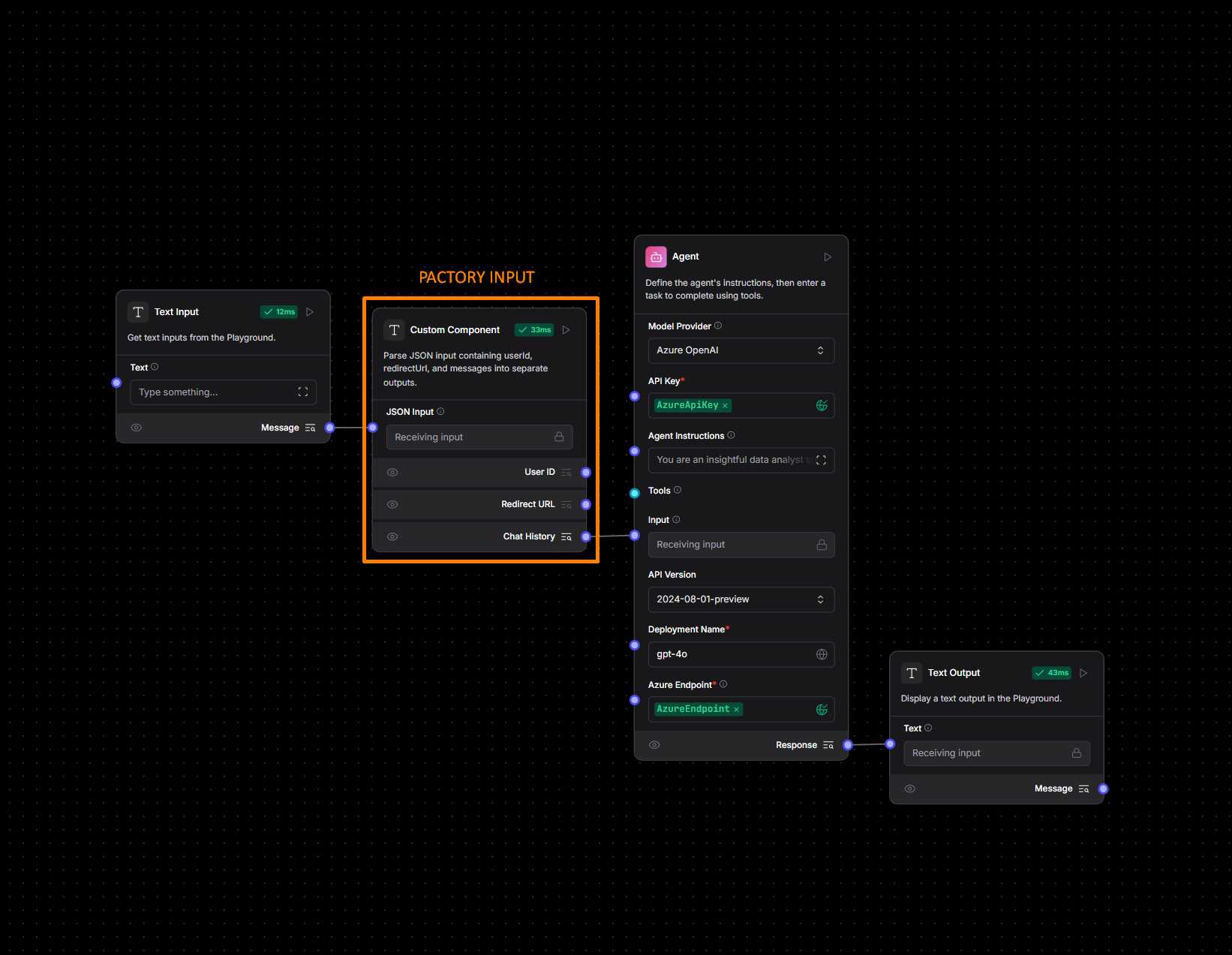This screenshot has height=955, width=1232.
Task: Toggle Redirect URL output visibility
Action: pos(392,504)
